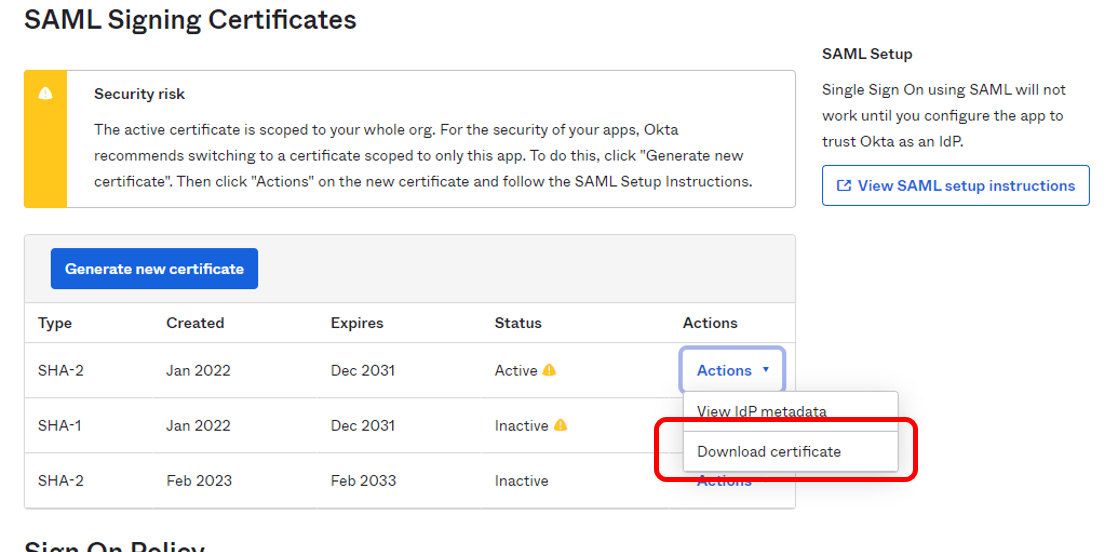The height and width of the screenshot is (552, 1107).
Task: Click Security risk heading text
Action: 140,94
